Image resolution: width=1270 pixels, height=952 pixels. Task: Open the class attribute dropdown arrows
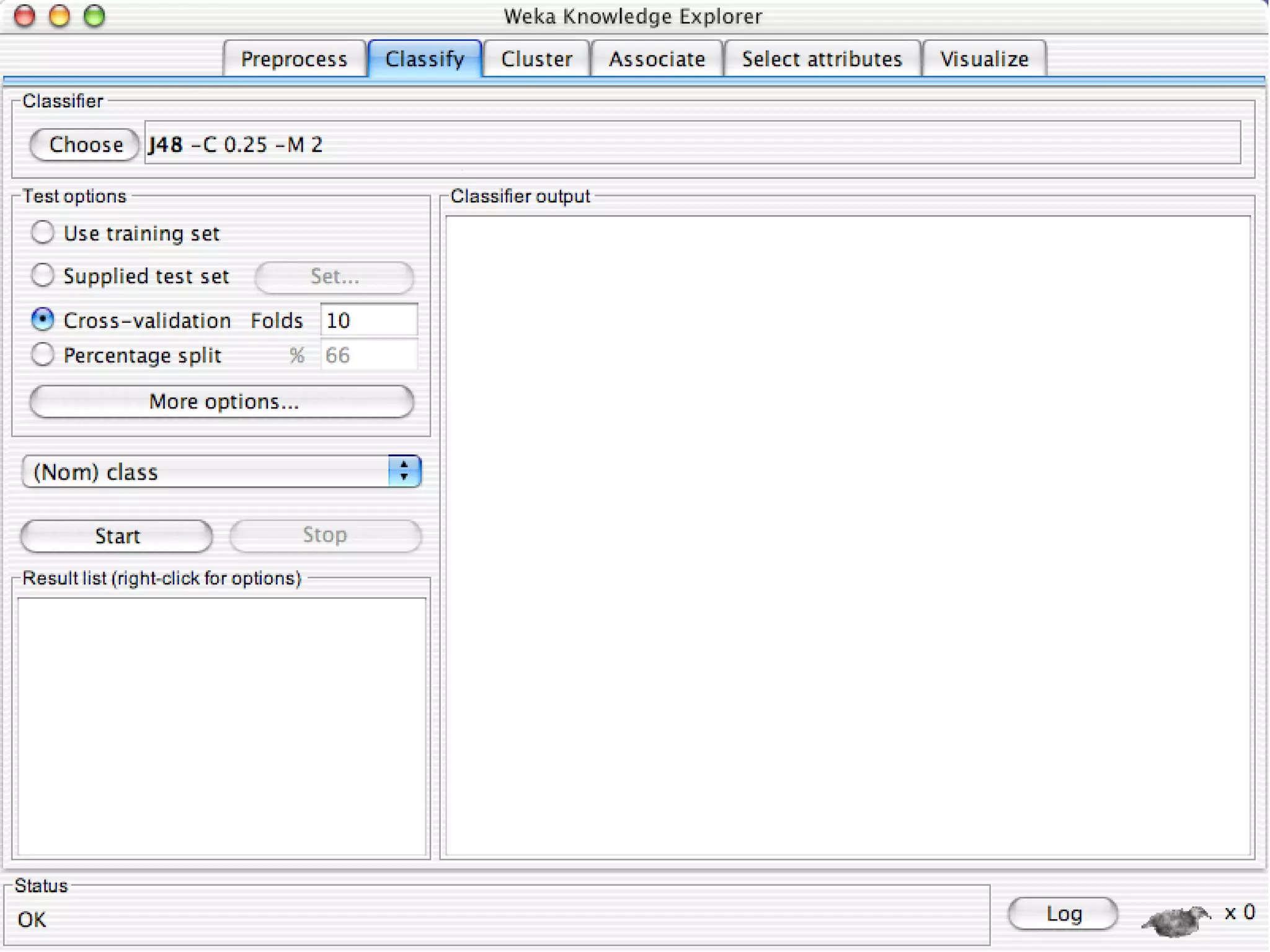pyautogui.click(x=404, y=471)
